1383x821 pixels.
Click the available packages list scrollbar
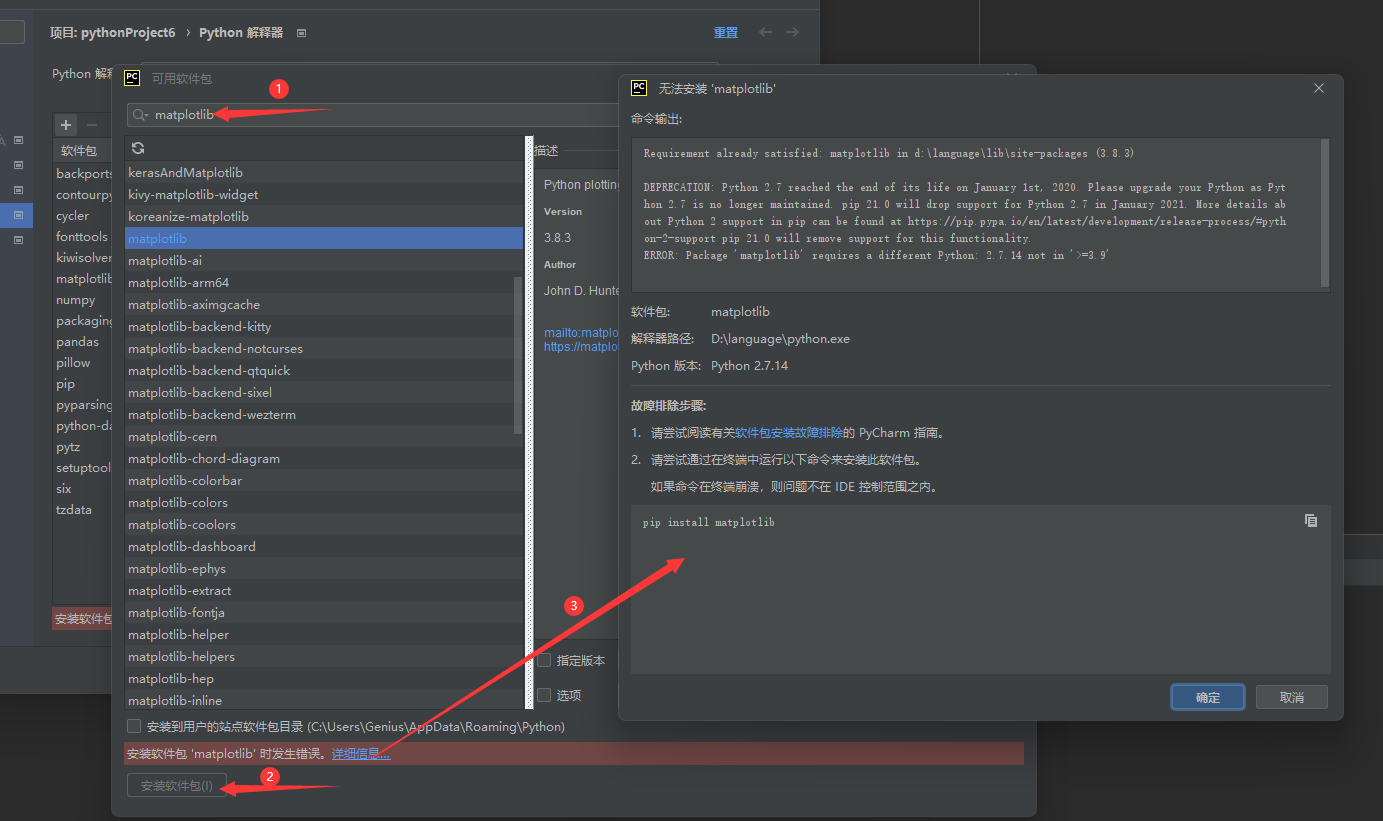(x=518, y=355)
